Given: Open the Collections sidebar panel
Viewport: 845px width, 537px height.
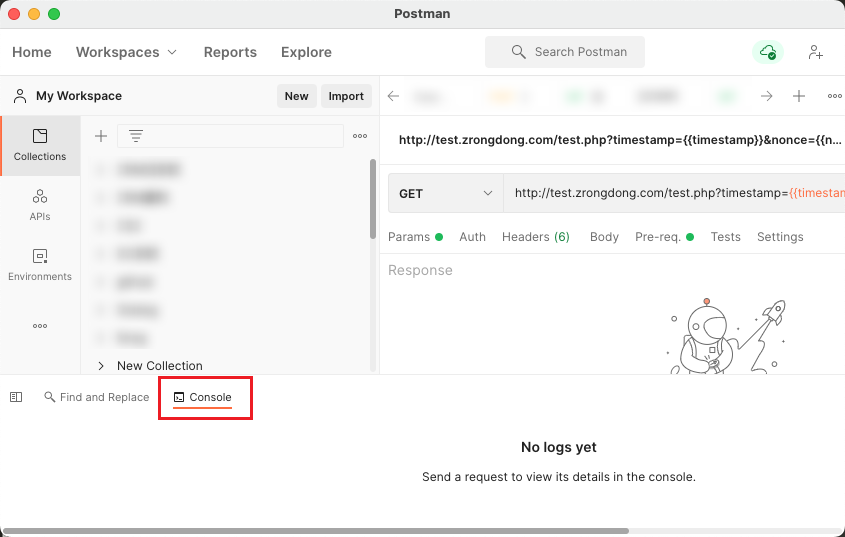Looking at the screenshot, I should click(x=40, y=146).
